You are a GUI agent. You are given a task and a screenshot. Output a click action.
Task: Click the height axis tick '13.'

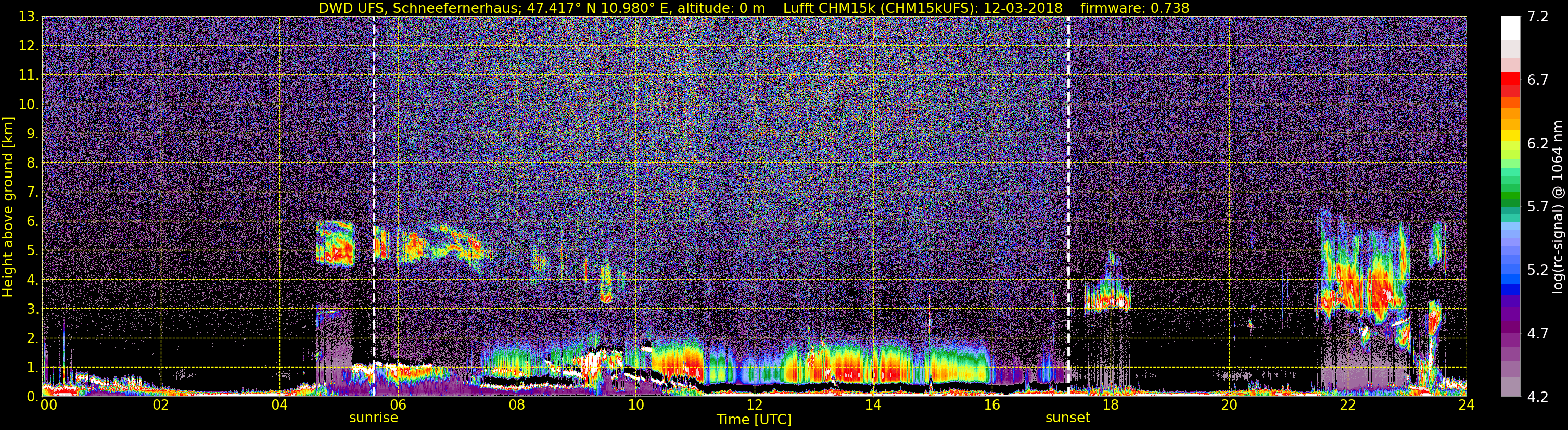[28, 17]
